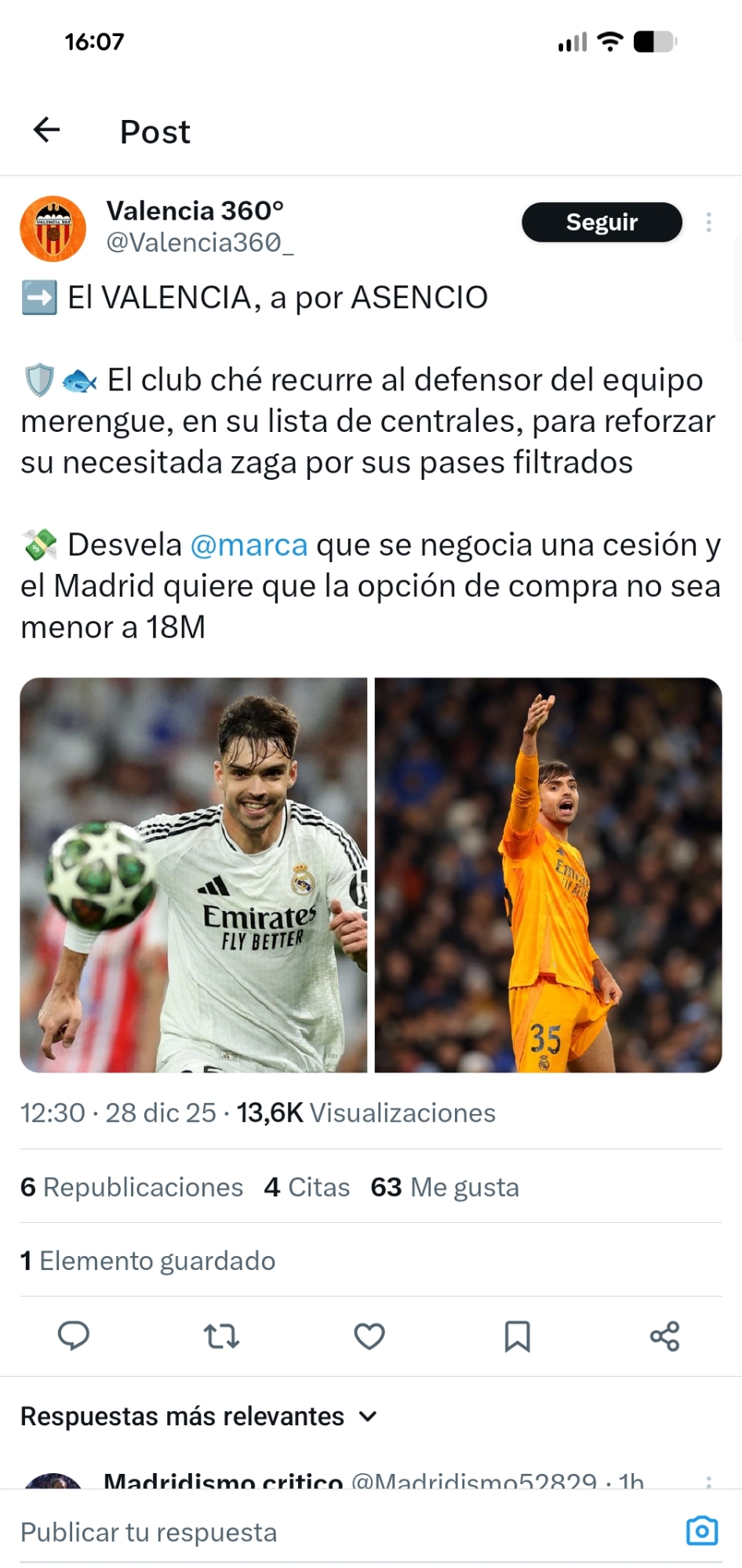Open the orange kit player photo
Viewport: 742px width, 1568px height.
coord(548,875)
